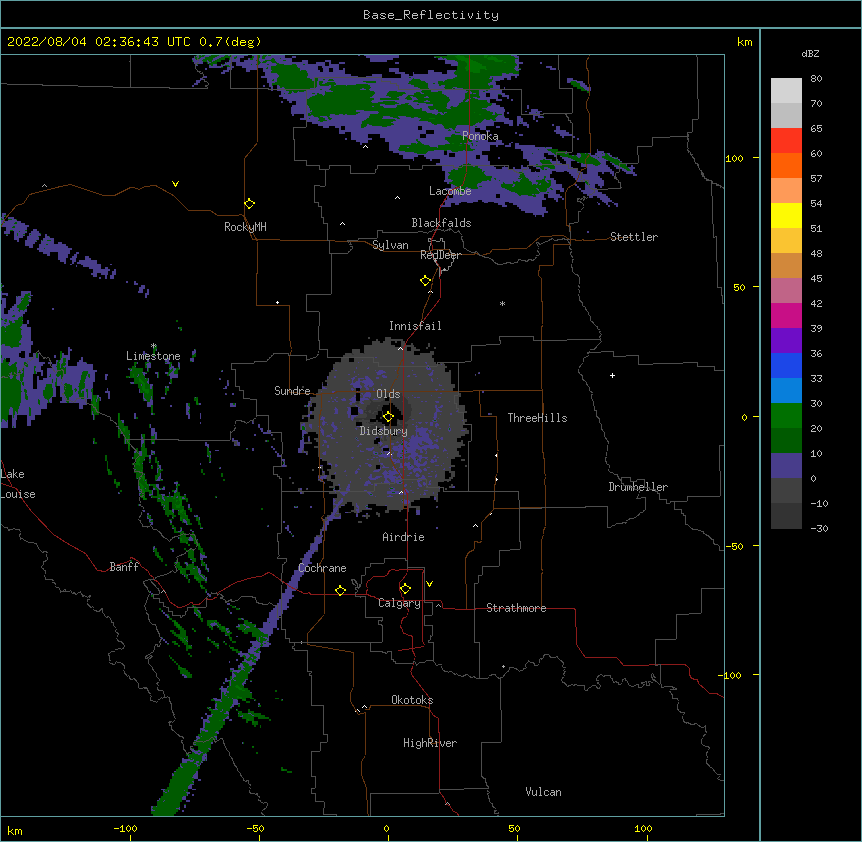Click the Ponoka city label
The image size is (862, 842).
(x=480, y=136)
